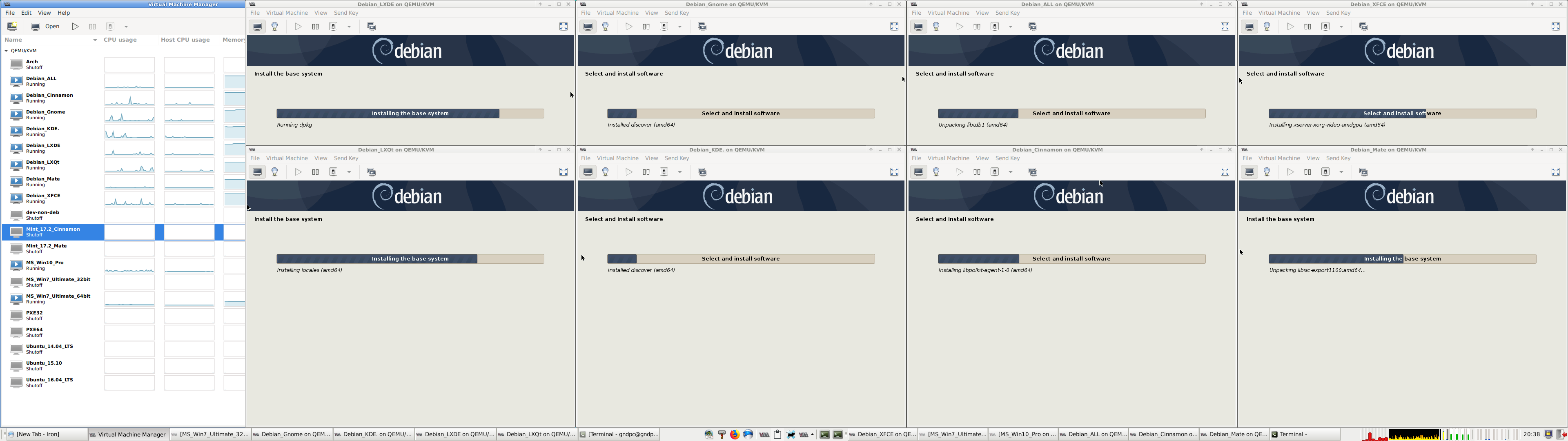Open the File menu in Debian_Cinnamon window
The image size is (1568, 441).
point(916,158)
